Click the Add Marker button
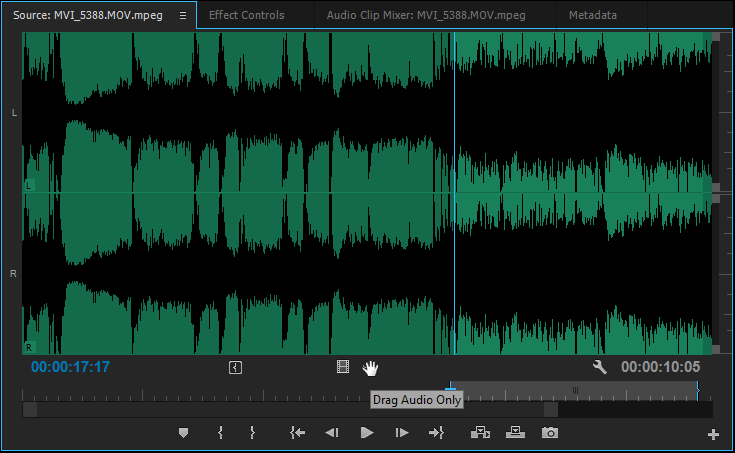 183,433
